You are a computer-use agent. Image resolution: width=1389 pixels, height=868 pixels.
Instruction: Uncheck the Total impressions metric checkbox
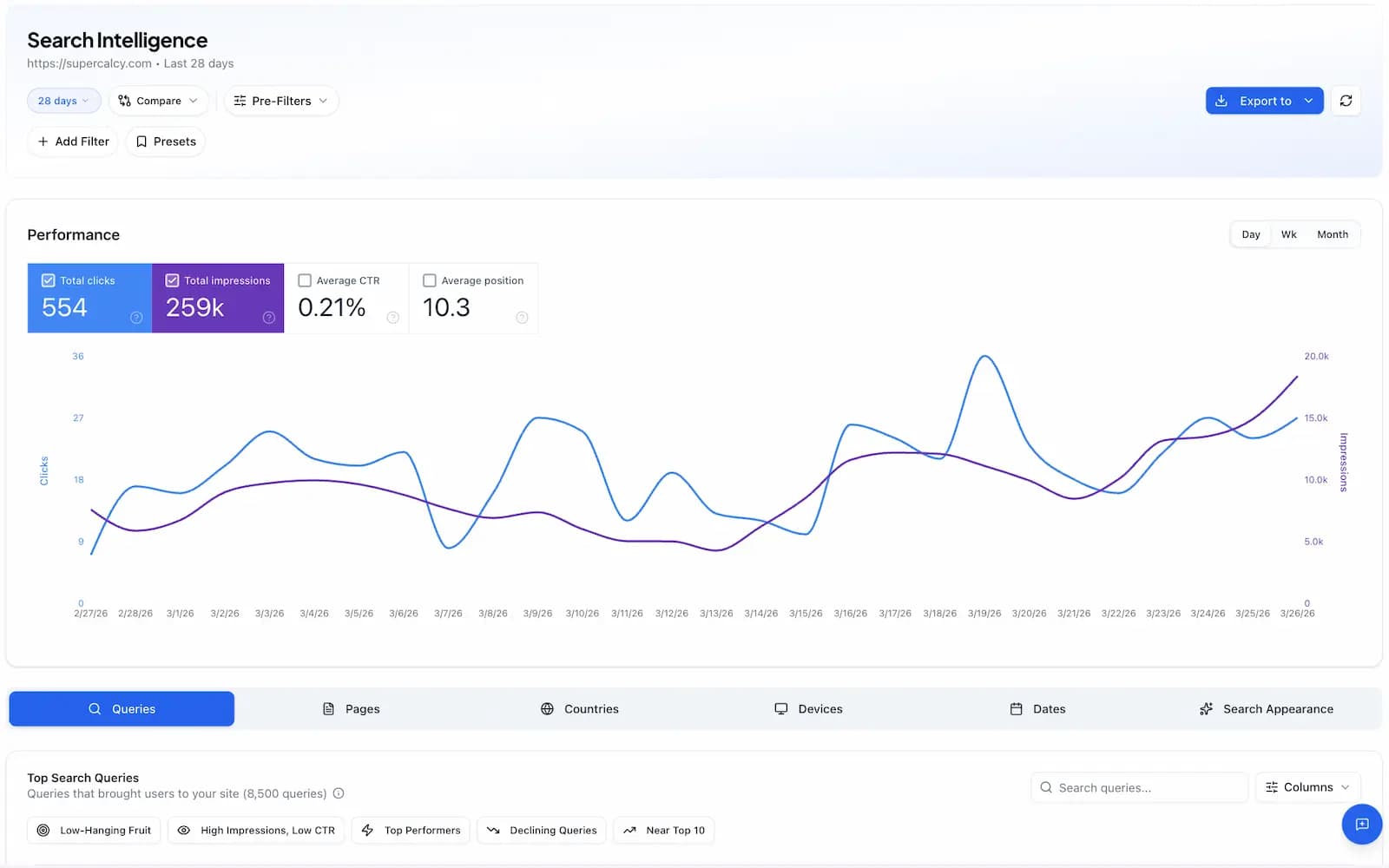coord(172,280)
